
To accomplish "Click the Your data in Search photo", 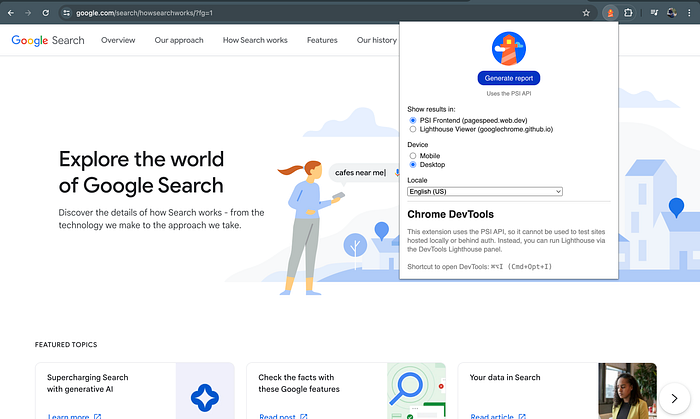I will point(628,391).
